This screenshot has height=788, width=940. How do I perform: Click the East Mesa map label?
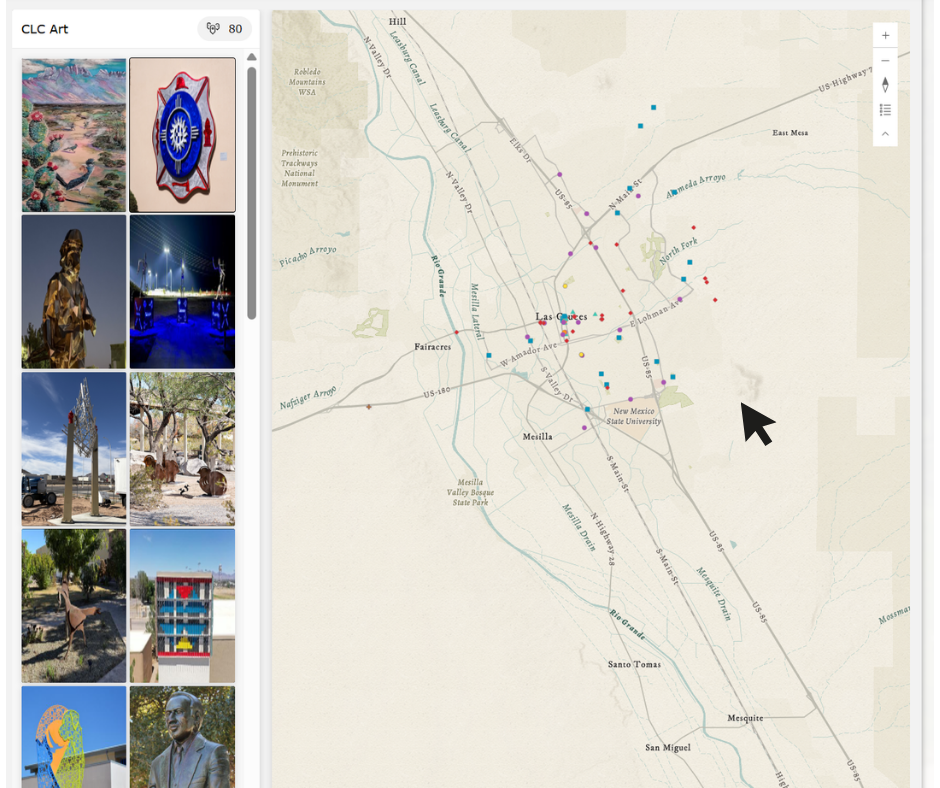790,133
